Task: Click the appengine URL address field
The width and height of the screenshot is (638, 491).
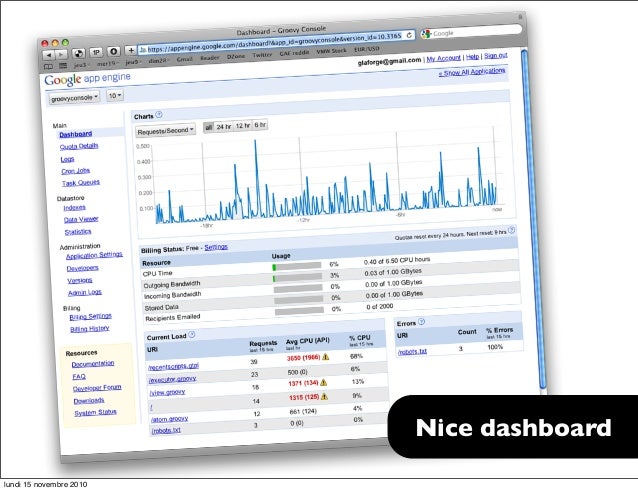Action: pyautogui.click(x=275, y=43)
